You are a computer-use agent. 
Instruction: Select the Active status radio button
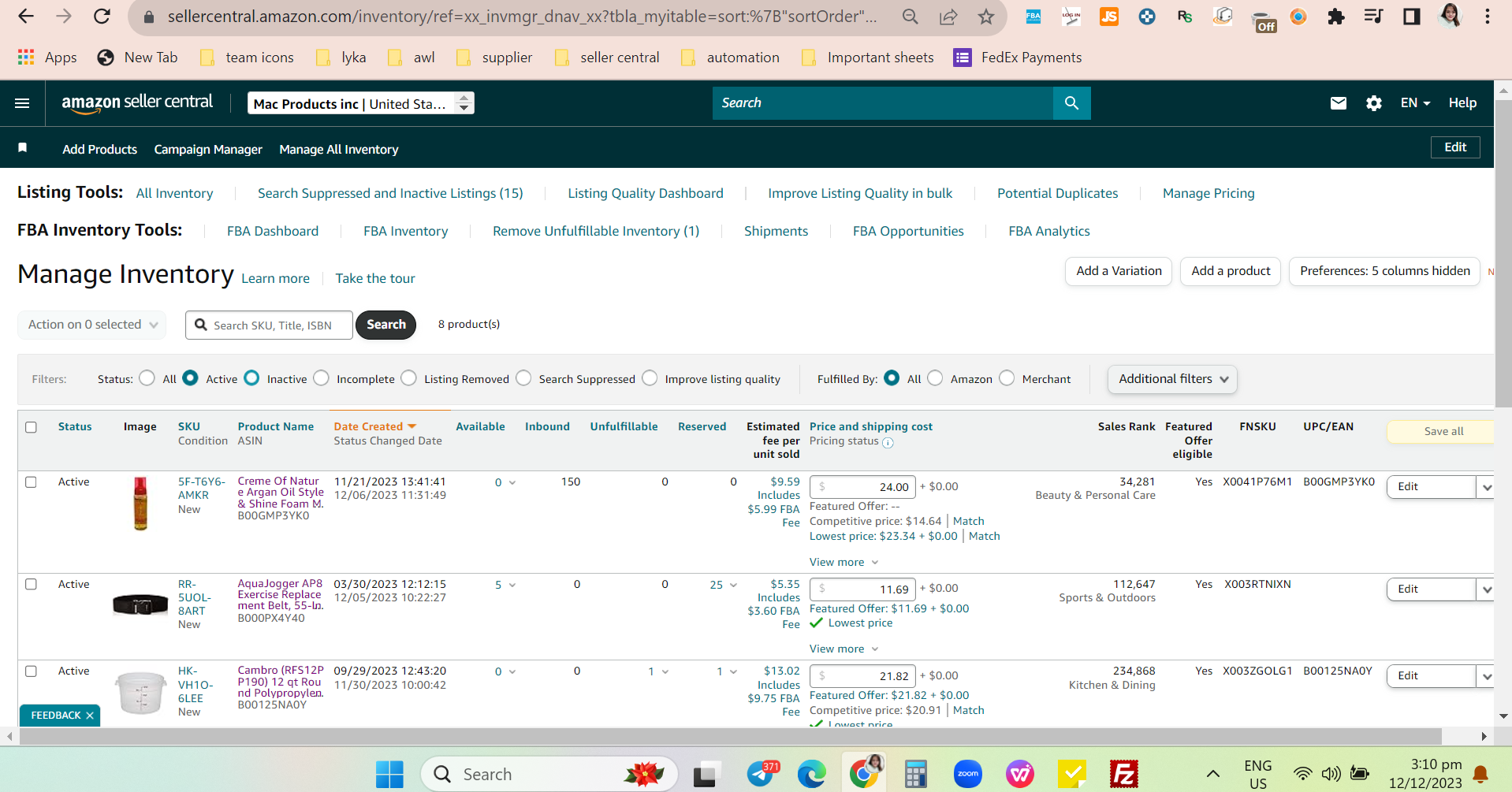click(190, 378)
